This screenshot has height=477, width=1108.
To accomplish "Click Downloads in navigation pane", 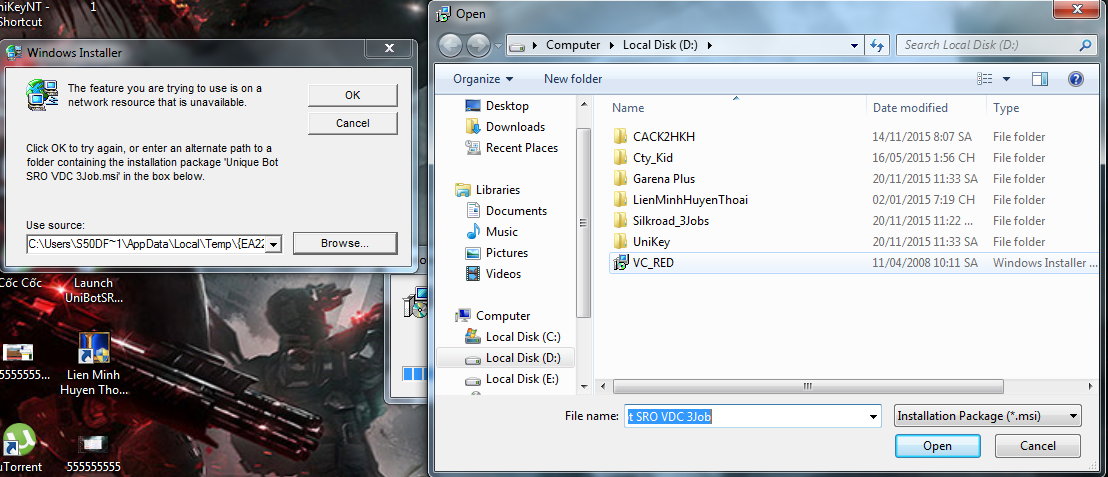I will 515,127.
